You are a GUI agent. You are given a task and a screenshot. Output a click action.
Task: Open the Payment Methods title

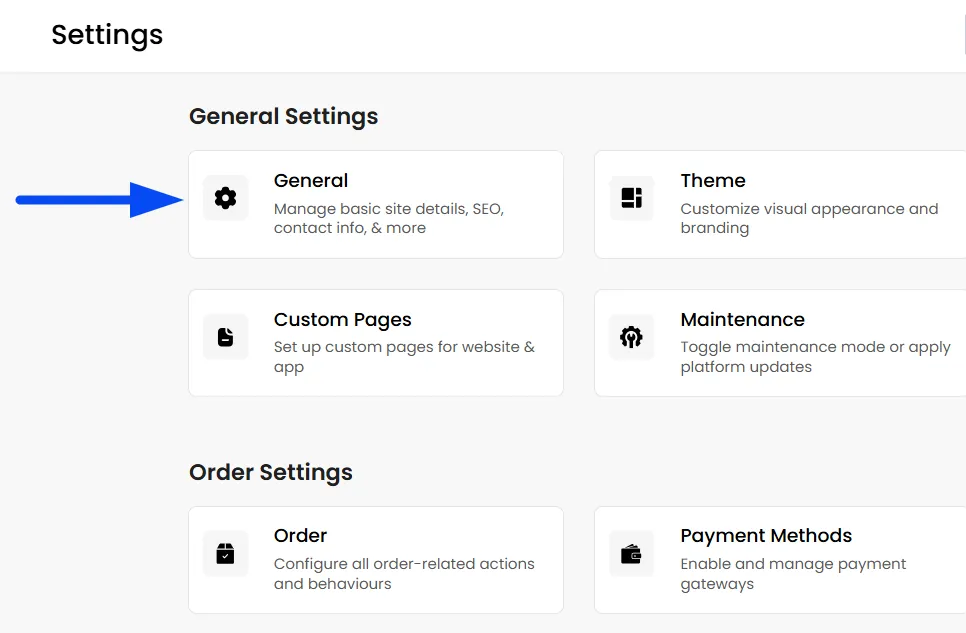pos(766,536)
